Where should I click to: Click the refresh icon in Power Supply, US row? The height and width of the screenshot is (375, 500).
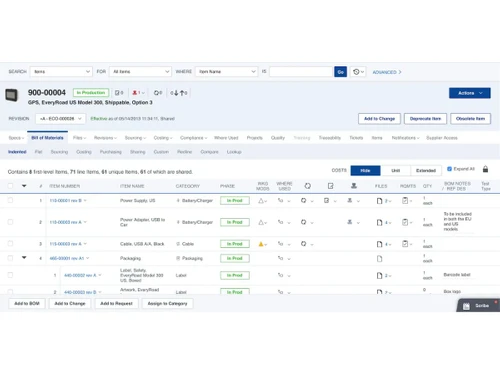click(303, 200)
